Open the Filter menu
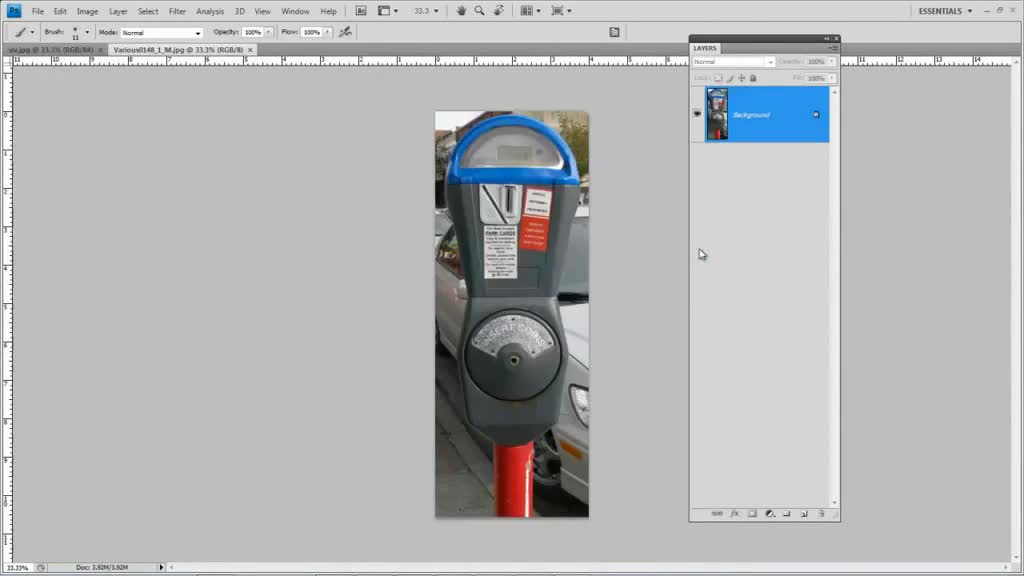This screenshot has width=1024, height=576. [x=177, y=11]
